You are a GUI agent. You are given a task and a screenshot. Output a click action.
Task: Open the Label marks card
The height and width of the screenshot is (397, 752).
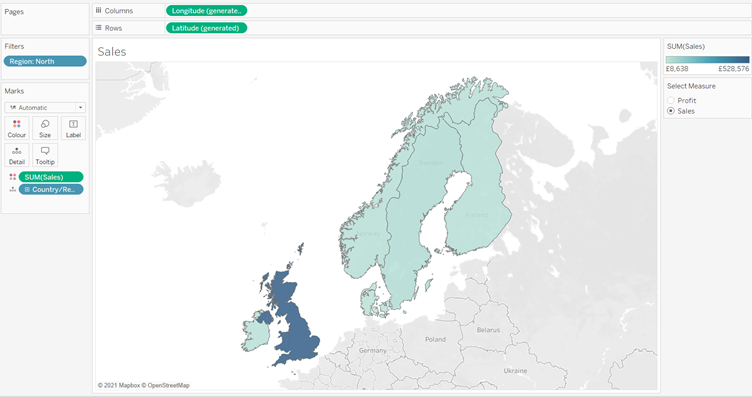[73, 128]
